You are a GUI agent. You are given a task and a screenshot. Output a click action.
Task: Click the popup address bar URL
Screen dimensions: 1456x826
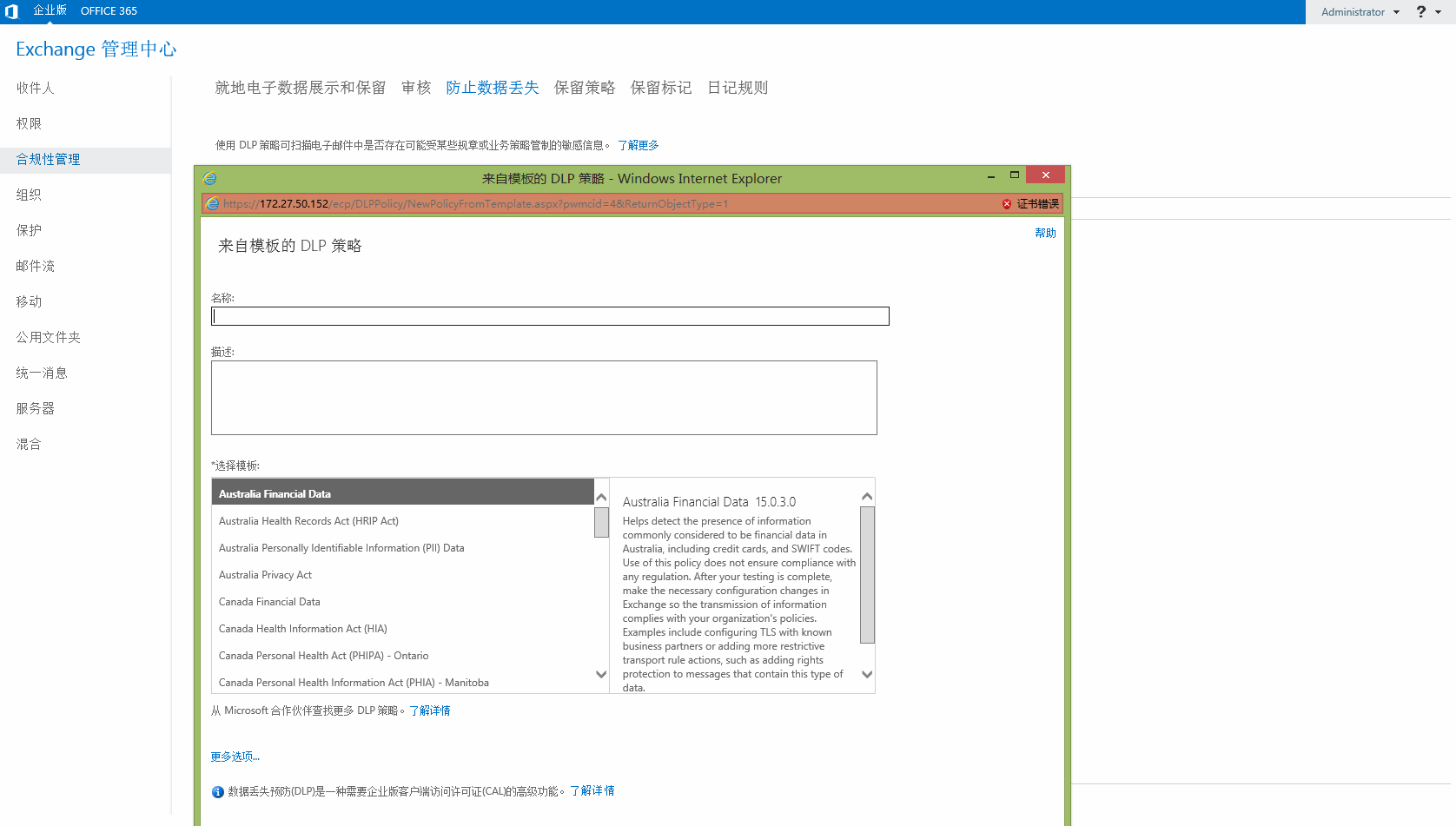(x=476, y=204)
